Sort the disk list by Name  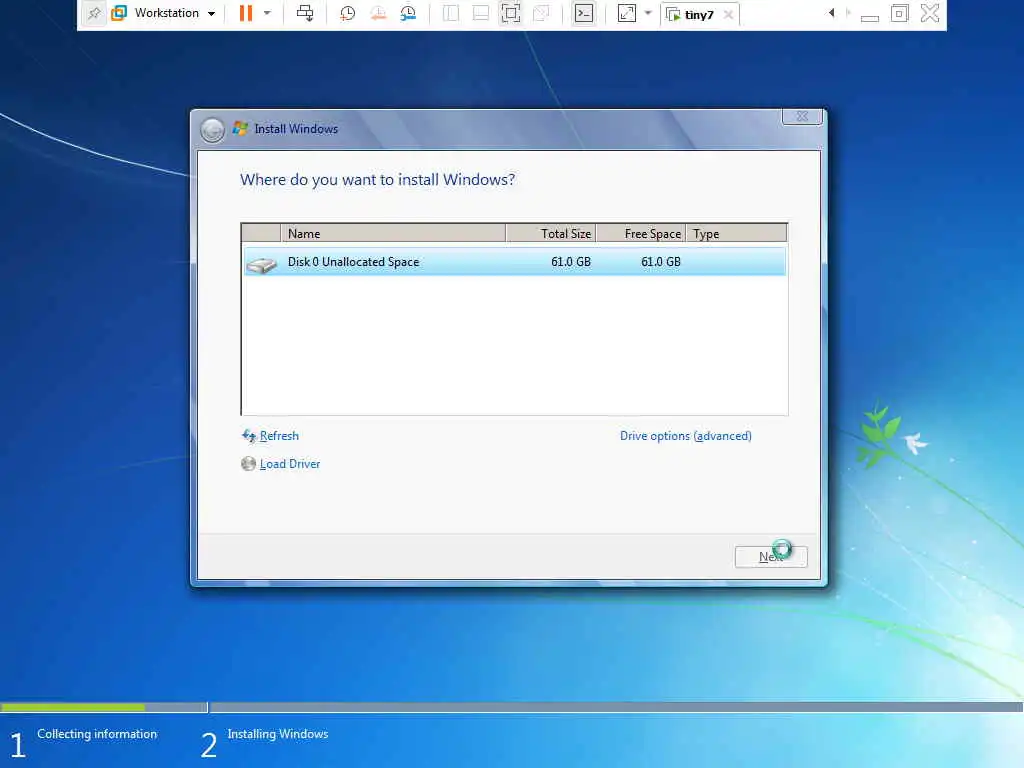[393, 233]
